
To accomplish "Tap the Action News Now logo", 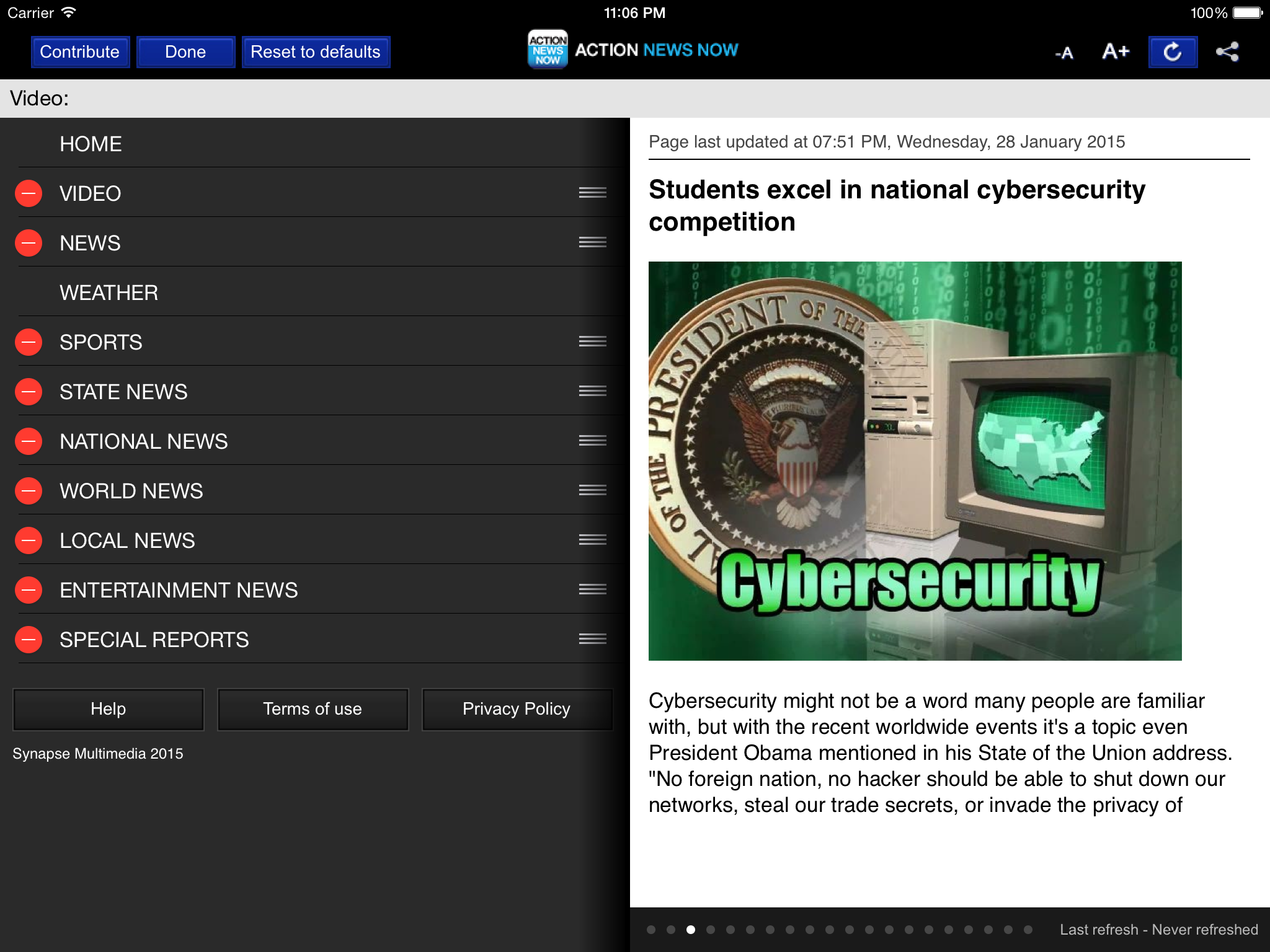I will (633, 50).
